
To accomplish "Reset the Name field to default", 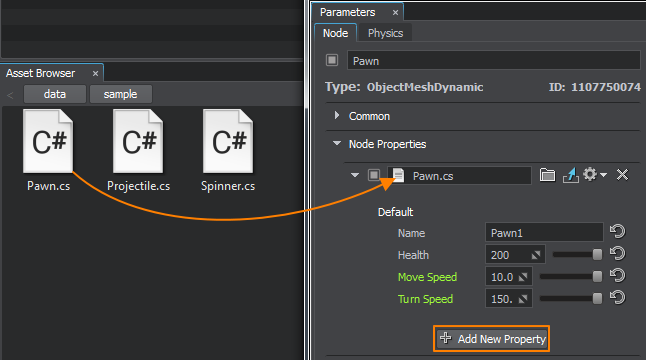I will click(x=617, y=231).
